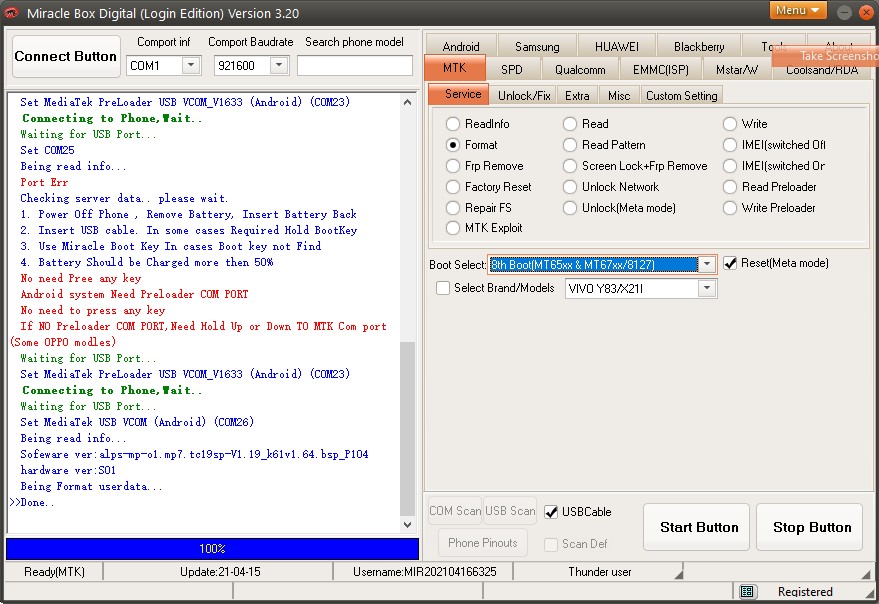This screenshot has width=879, height=604.
Task: Switch to the SPD tab
Action: (x=512, y=69)
